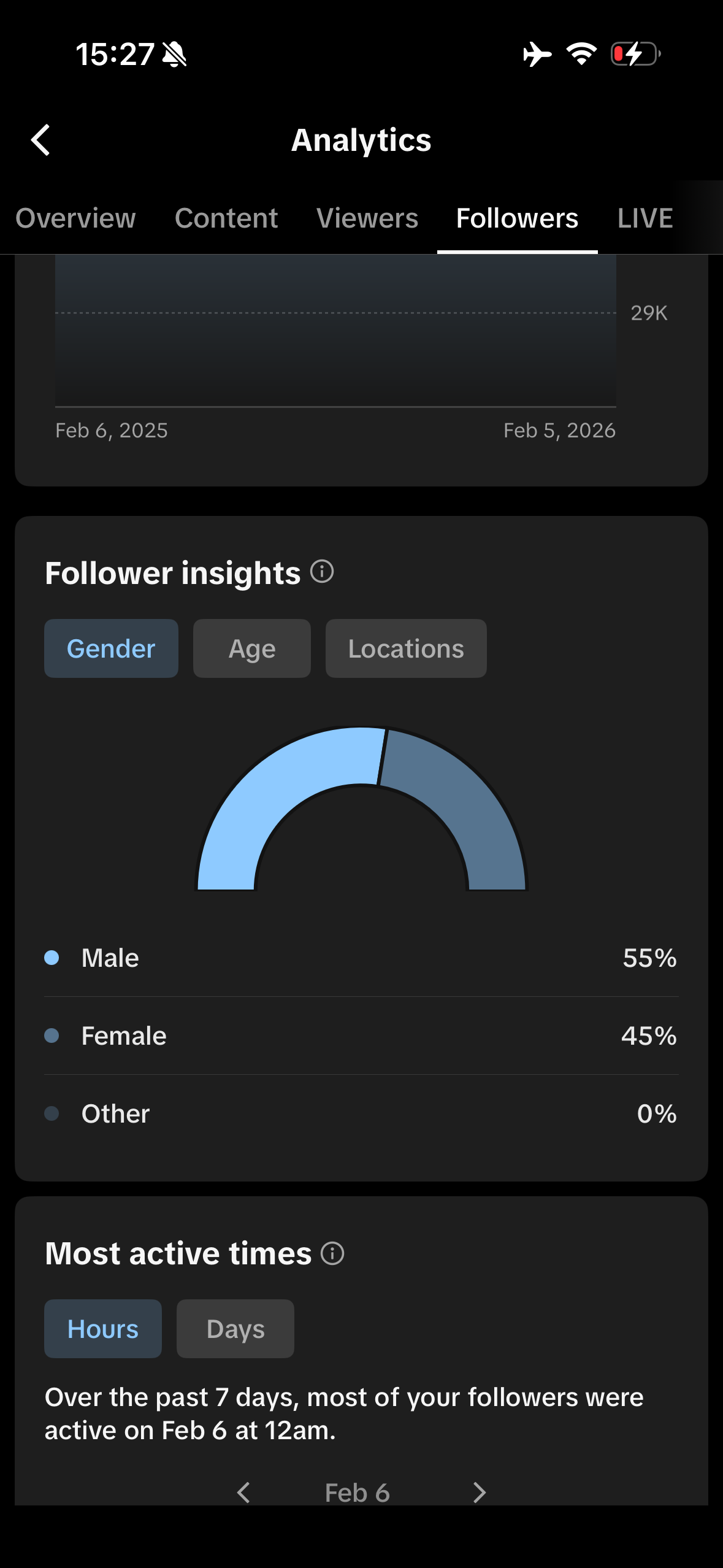Go to next day after Feb 6
Image resolution: width=723 pixels, height=1568 pixels.
(x=480, y=1492)
